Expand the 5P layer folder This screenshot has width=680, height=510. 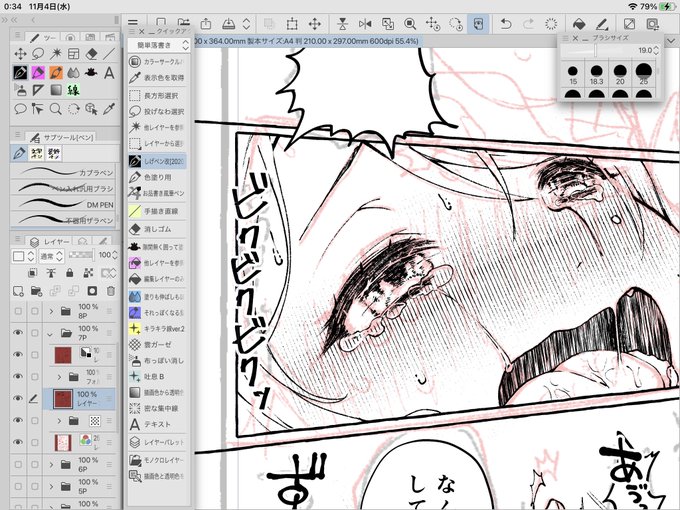click(51, 486)
